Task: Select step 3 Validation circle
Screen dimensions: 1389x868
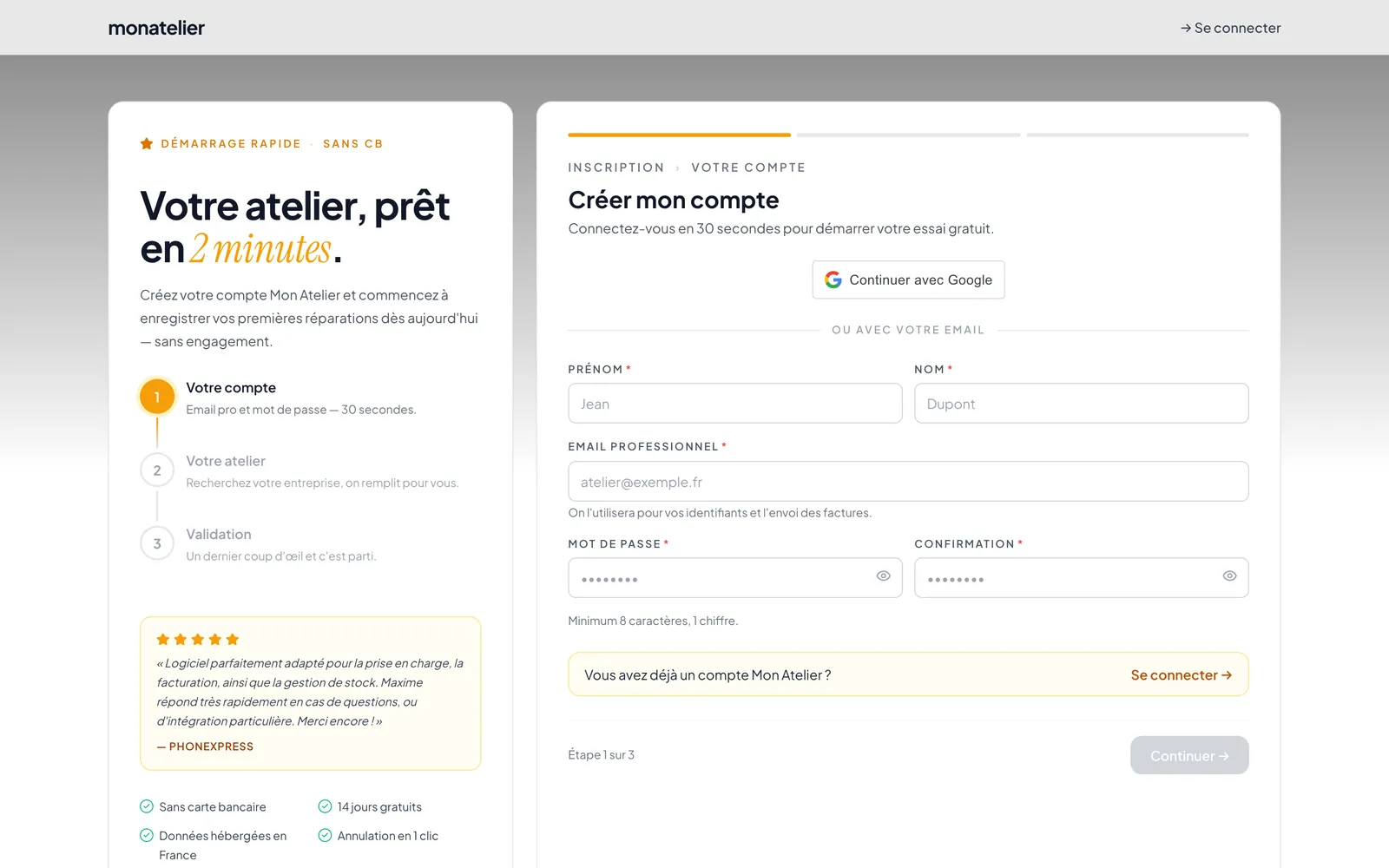Action: point(157,543)
